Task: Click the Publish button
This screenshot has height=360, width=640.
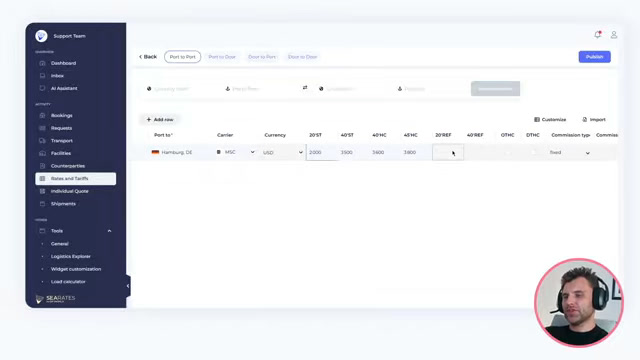Action: 594,57
